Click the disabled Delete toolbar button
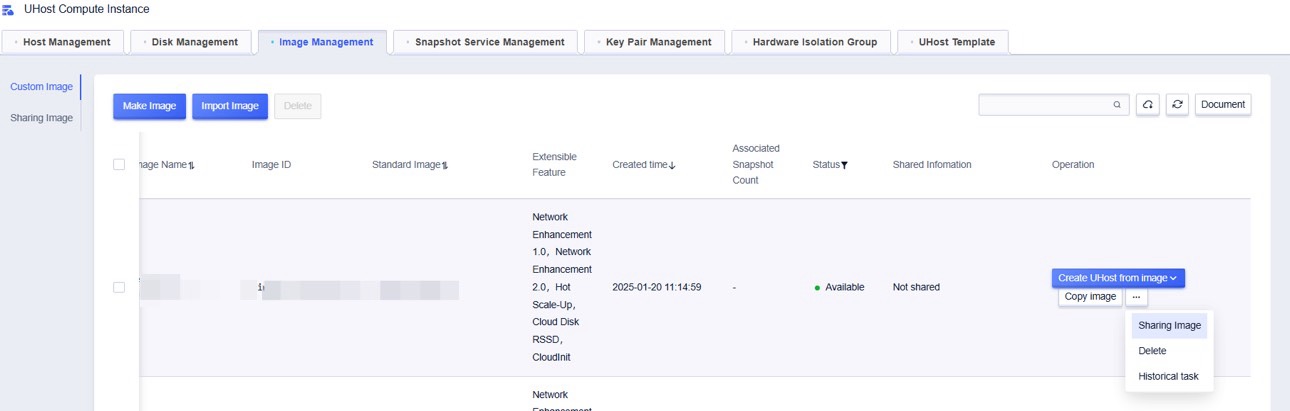 (x=298, y=106)
